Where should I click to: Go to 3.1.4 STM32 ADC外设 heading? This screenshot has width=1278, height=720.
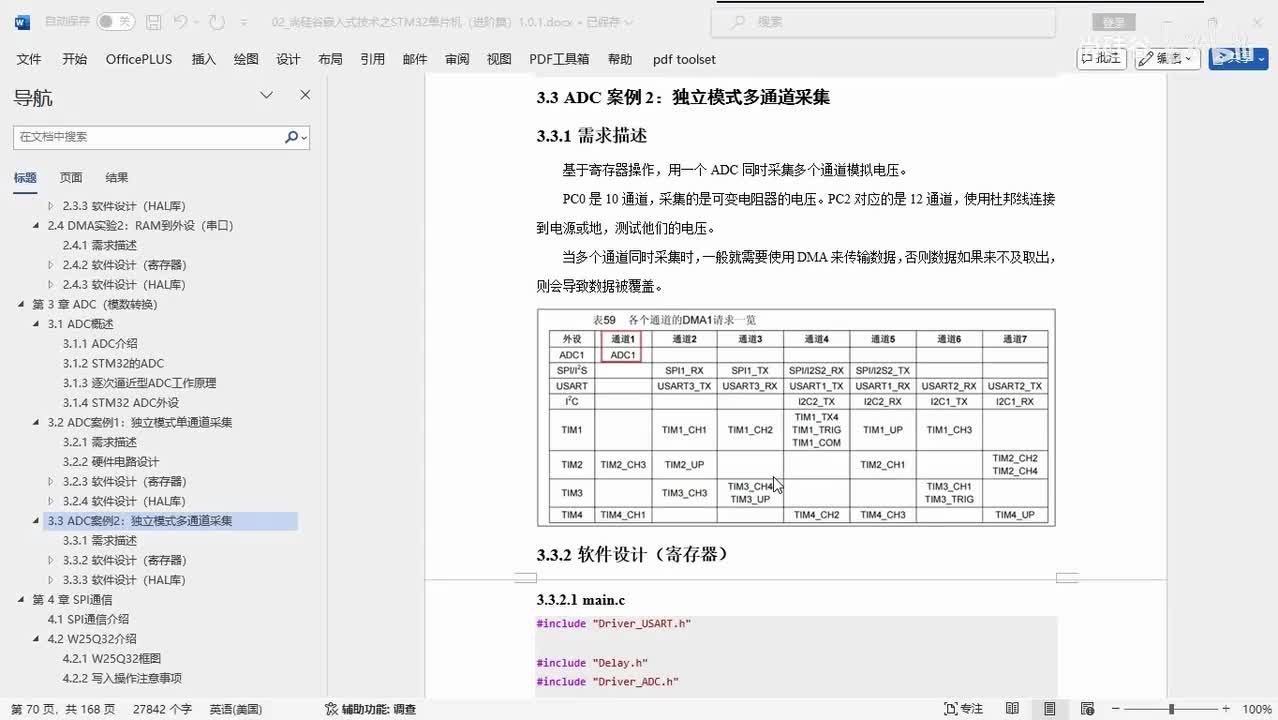(x=121, y=403)
